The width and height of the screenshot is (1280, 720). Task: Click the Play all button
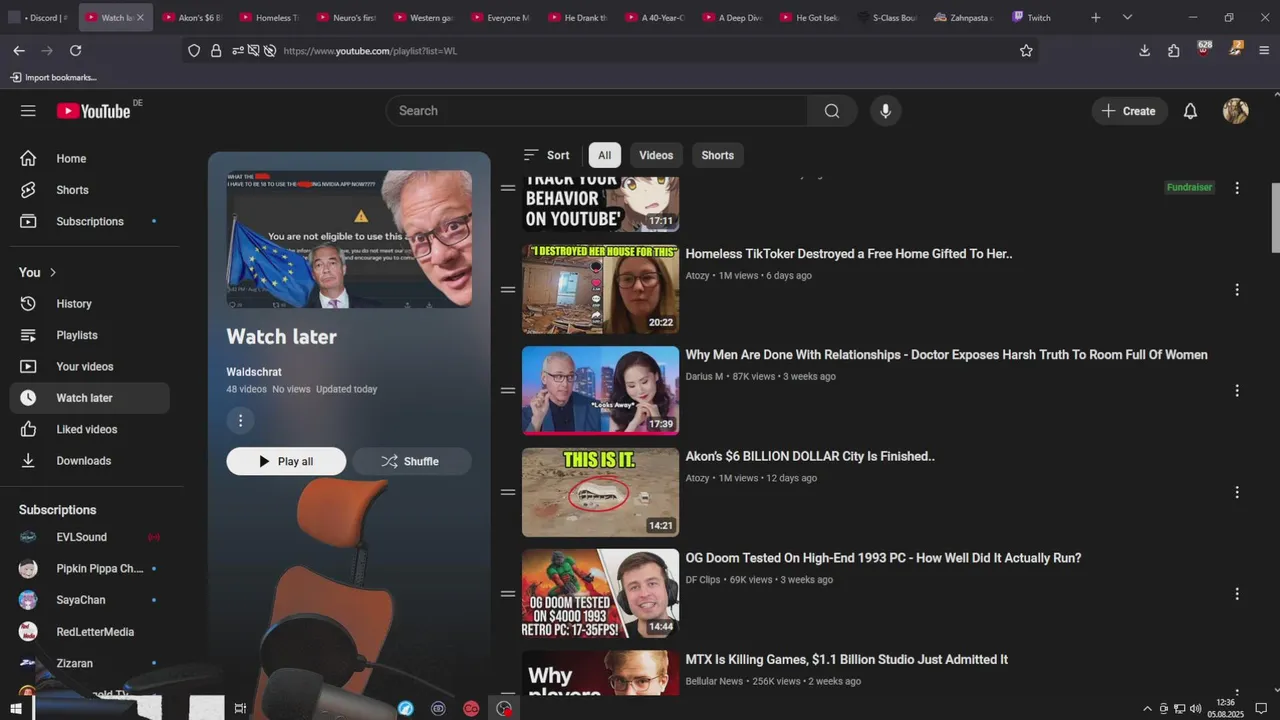[x=286, y=461]
